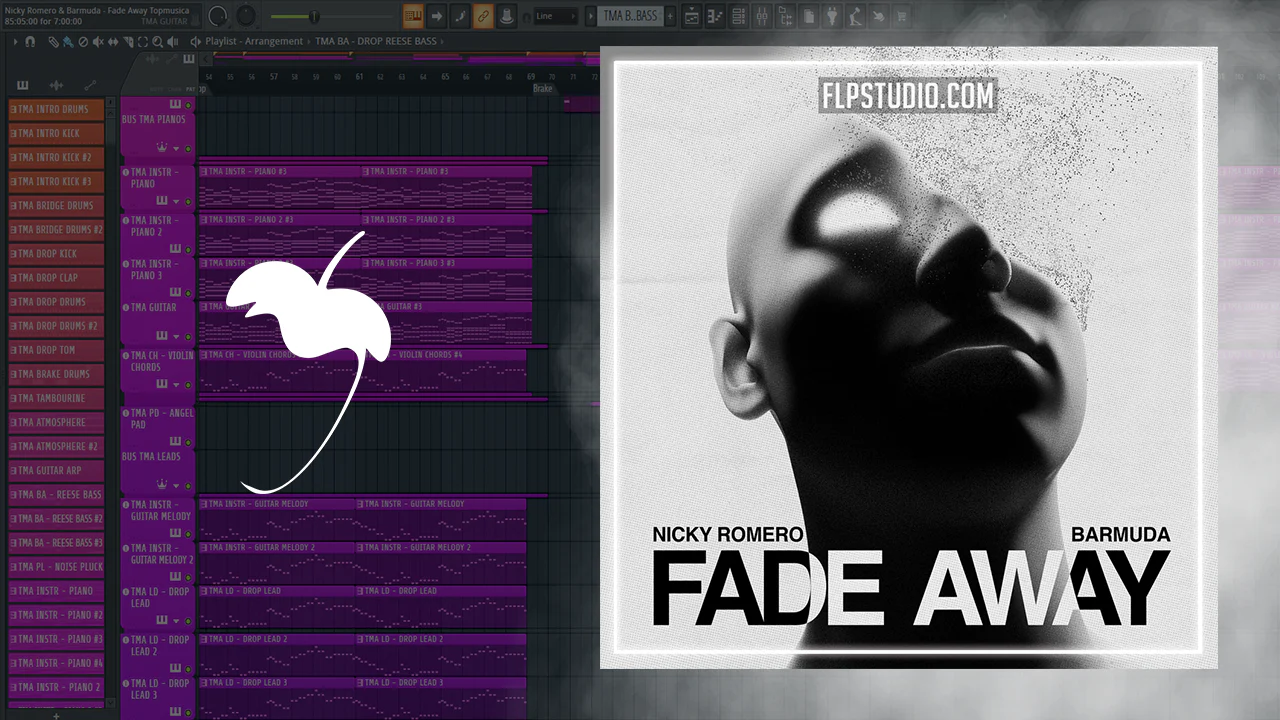Expand the TMA GUITAR track arrow
Viewport: 1280px width, 720px height.
pyautogui.click(x=176, y=338)
